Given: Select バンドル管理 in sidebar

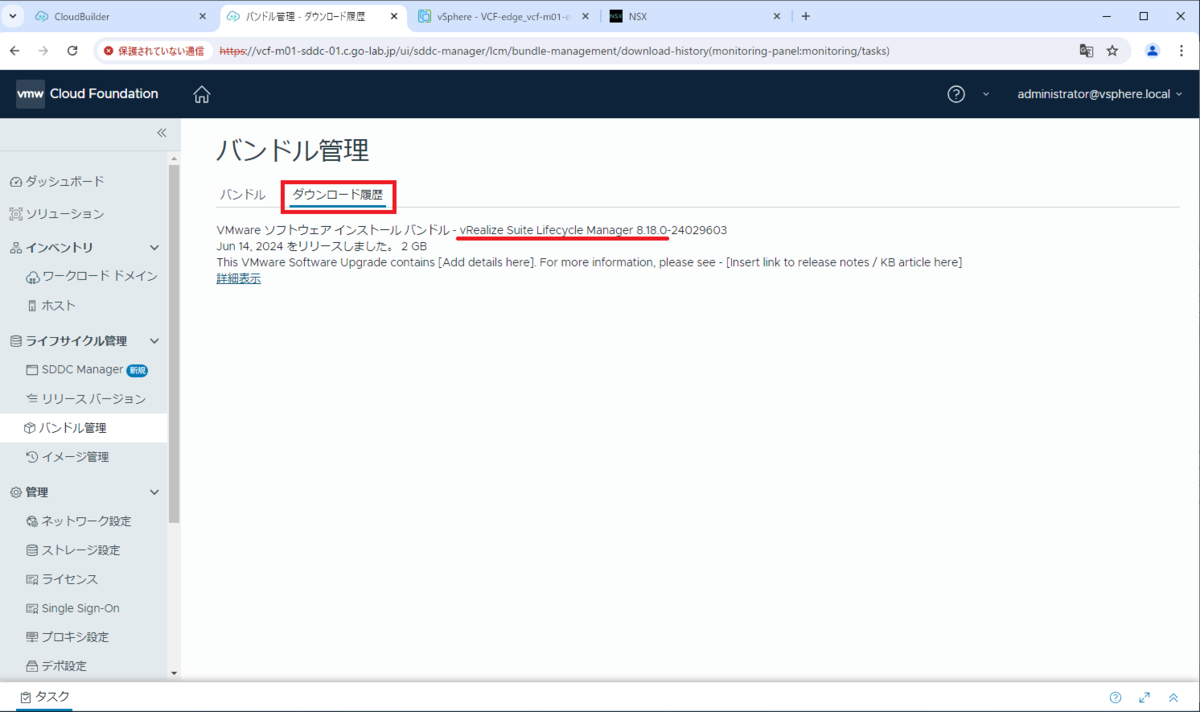Looking at the screenshot, I should [x=84, y=428].
